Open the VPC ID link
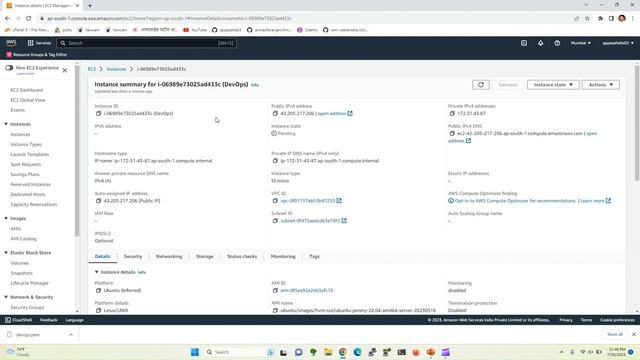640x360 pixels. pyautogui.click(x=307, y=201)
